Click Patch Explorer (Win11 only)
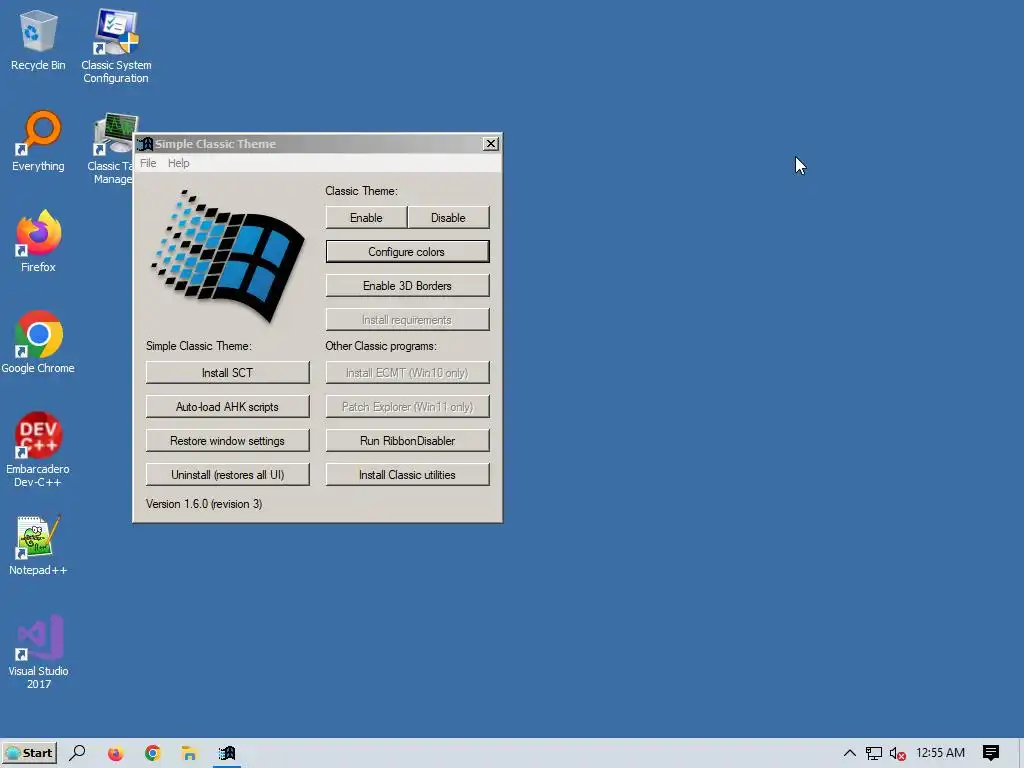The width and height of the screenshot is (1024, 768). (x=408, y=406)
